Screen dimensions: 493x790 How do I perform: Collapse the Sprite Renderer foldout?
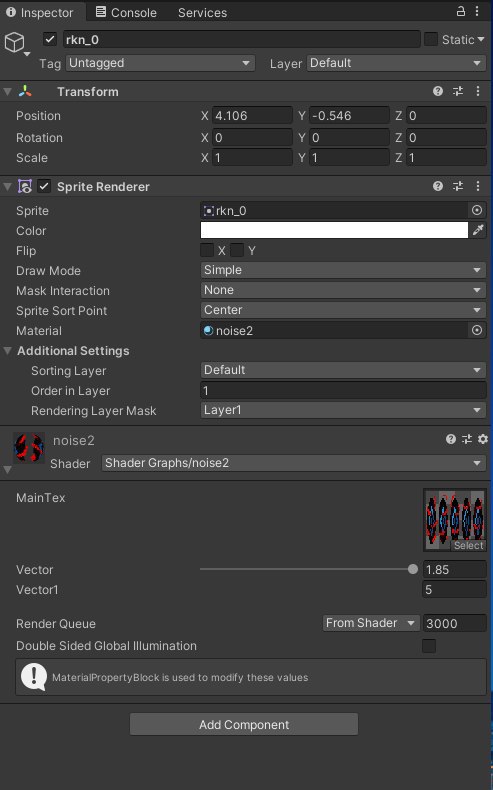coord(8,186)
